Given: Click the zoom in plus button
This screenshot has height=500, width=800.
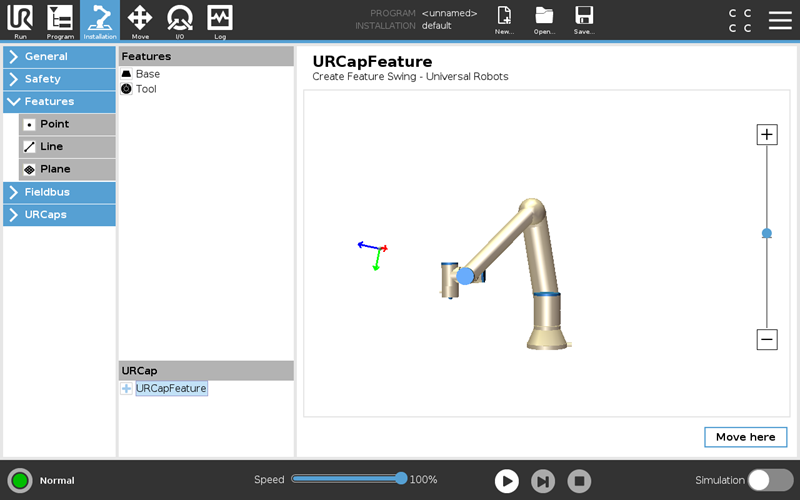Looking at the screenshot, I should click(x=767, y=135).
